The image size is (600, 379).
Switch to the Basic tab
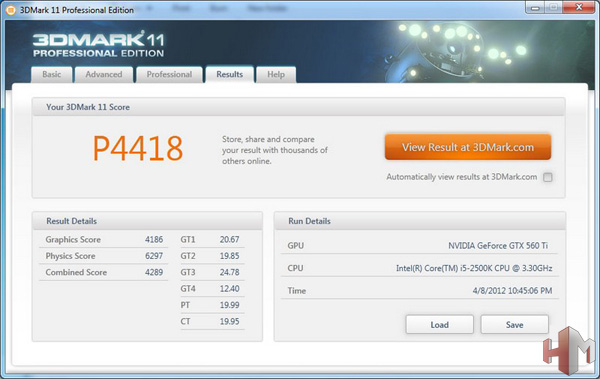(52, 75)
